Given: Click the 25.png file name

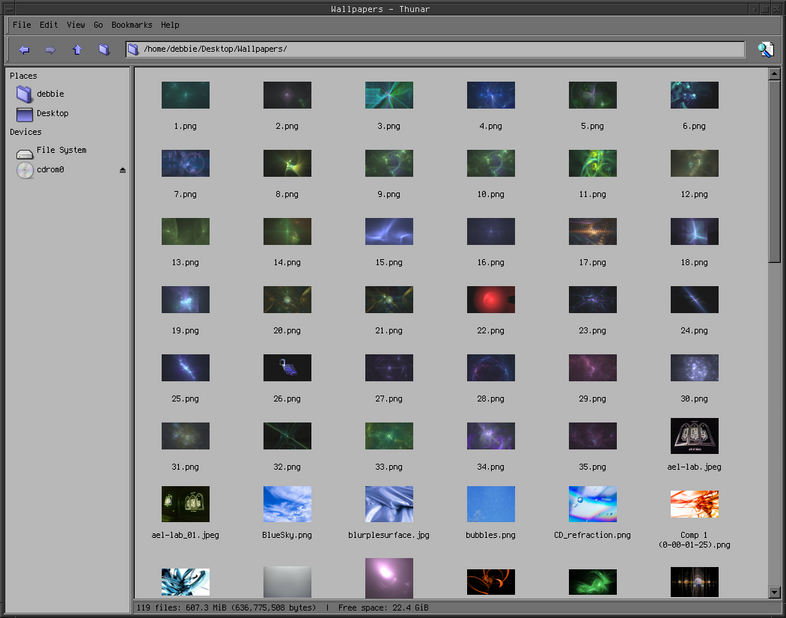Looking at the screenshot, I should pyautogui.click(x=185, y=399).
